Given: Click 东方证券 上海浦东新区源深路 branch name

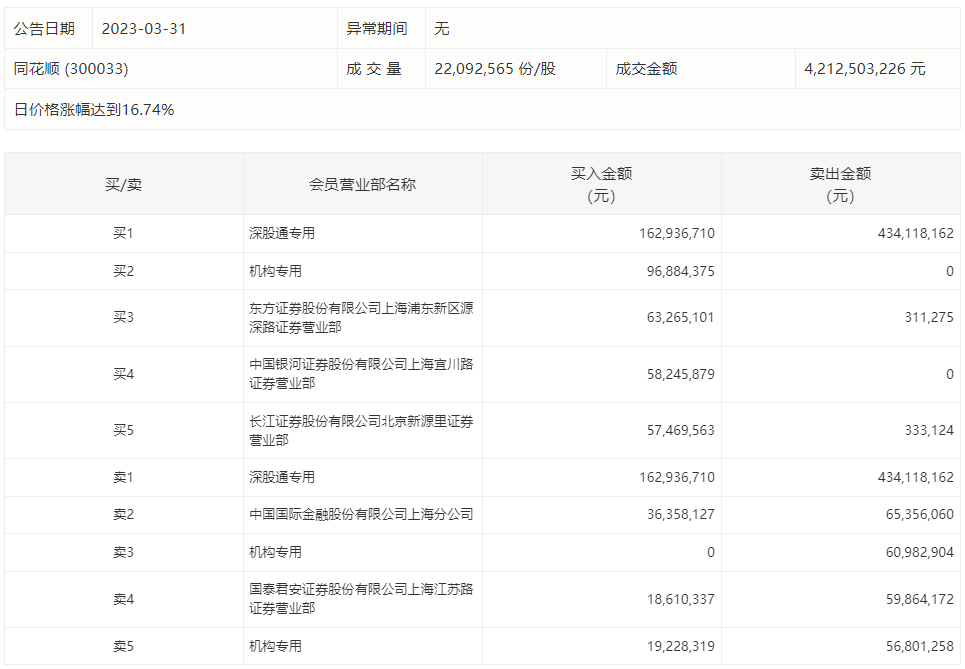Looking at the screenshot, I should (x=361, y=318).
